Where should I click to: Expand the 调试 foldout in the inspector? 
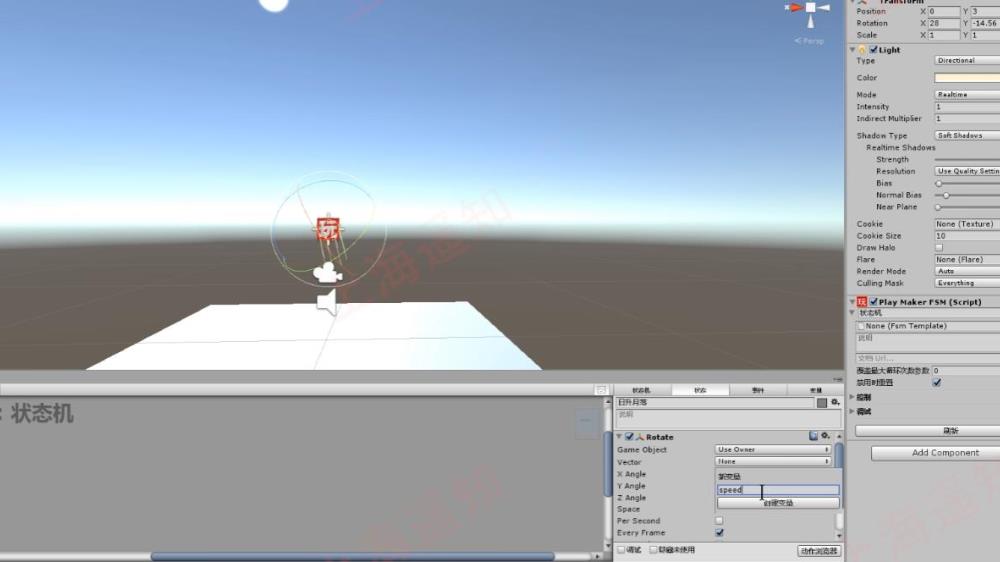[852, 412]
